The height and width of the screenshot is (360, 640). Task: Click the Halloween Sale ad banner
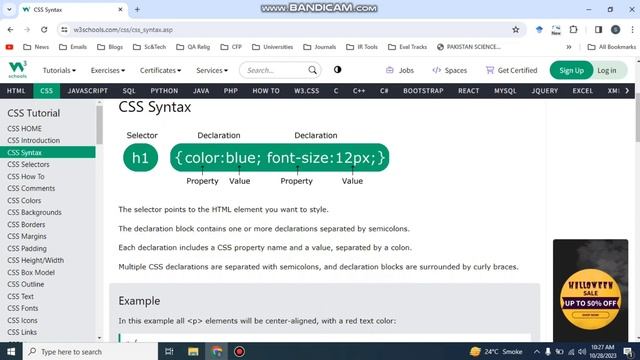coord(590,291)
